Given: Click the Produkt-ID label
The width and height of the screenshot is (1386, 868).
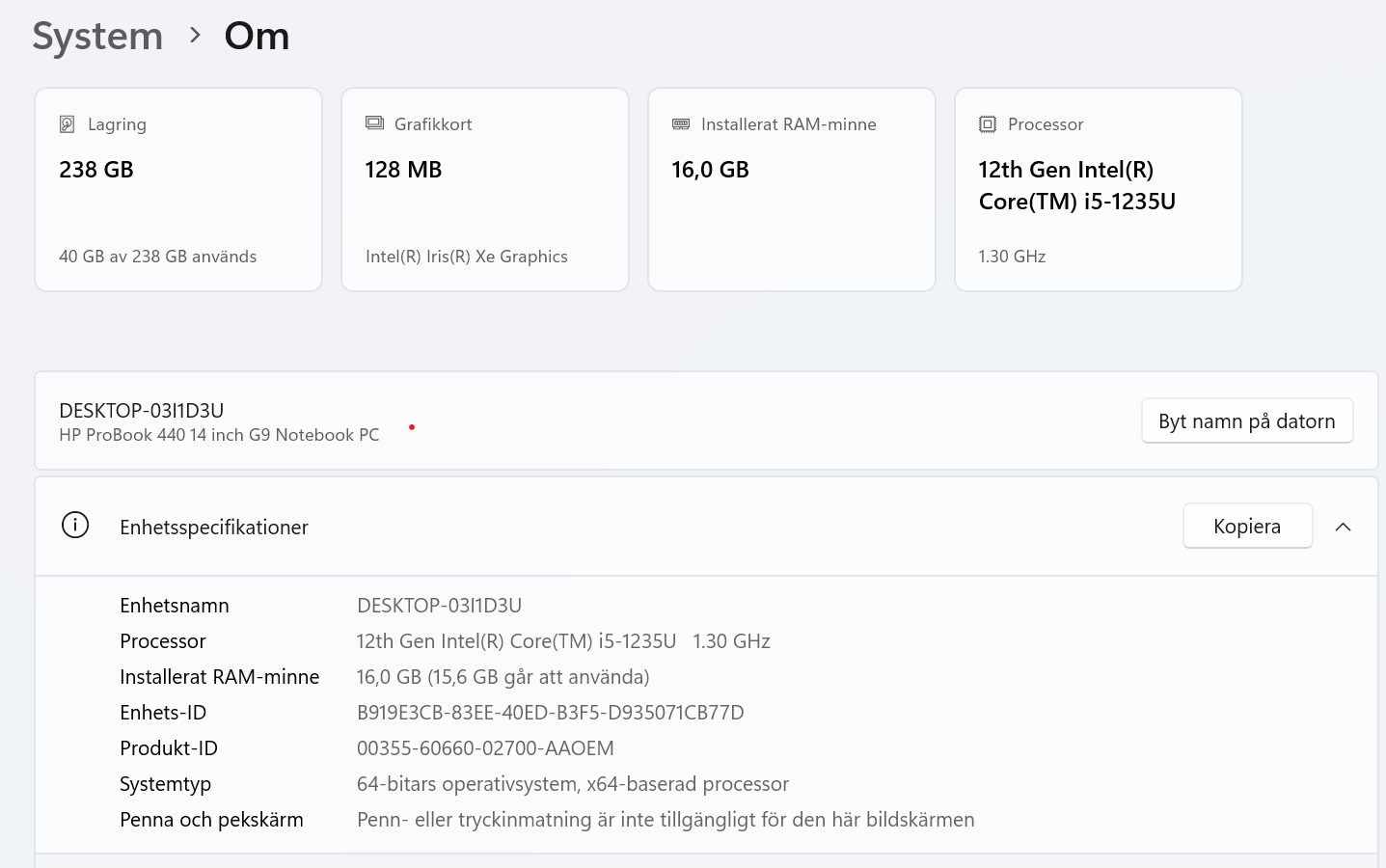Looking at the screenshot, I should 169,748.
